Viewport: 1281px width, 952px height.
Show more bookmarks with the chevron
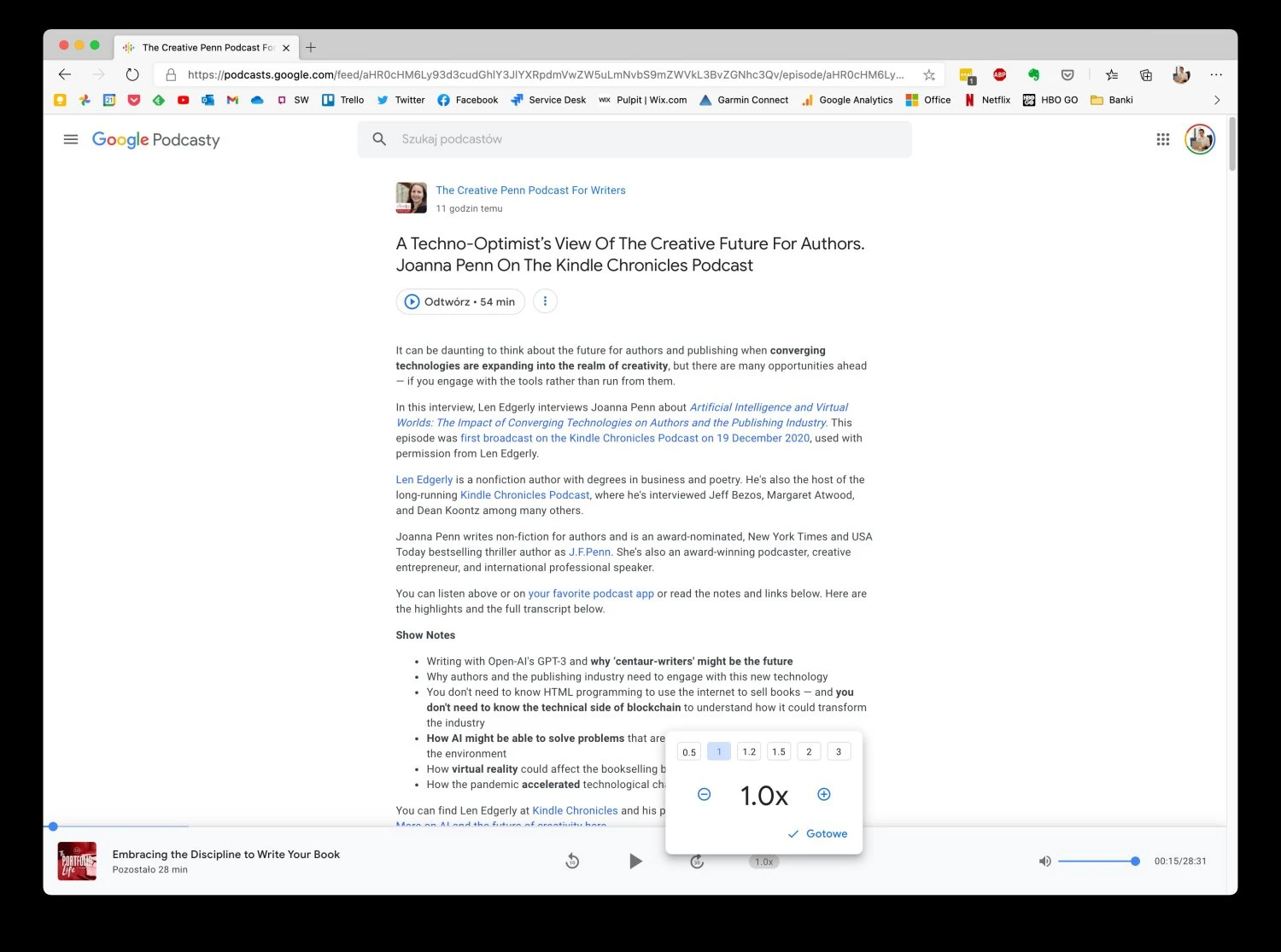[1217, 100]
